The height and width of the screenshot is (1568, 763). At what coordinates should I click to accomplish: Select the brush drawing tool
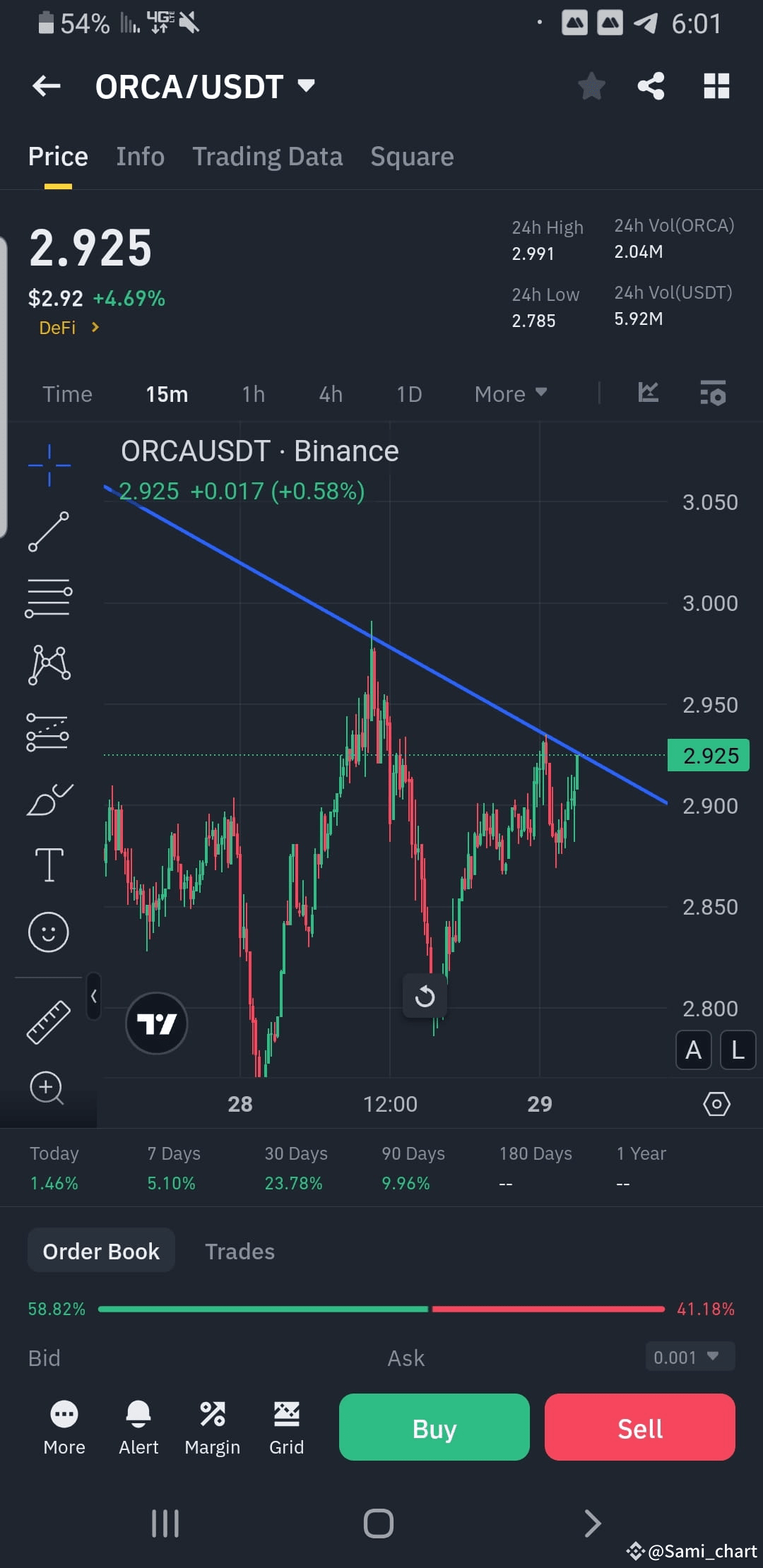pos(49,799)
